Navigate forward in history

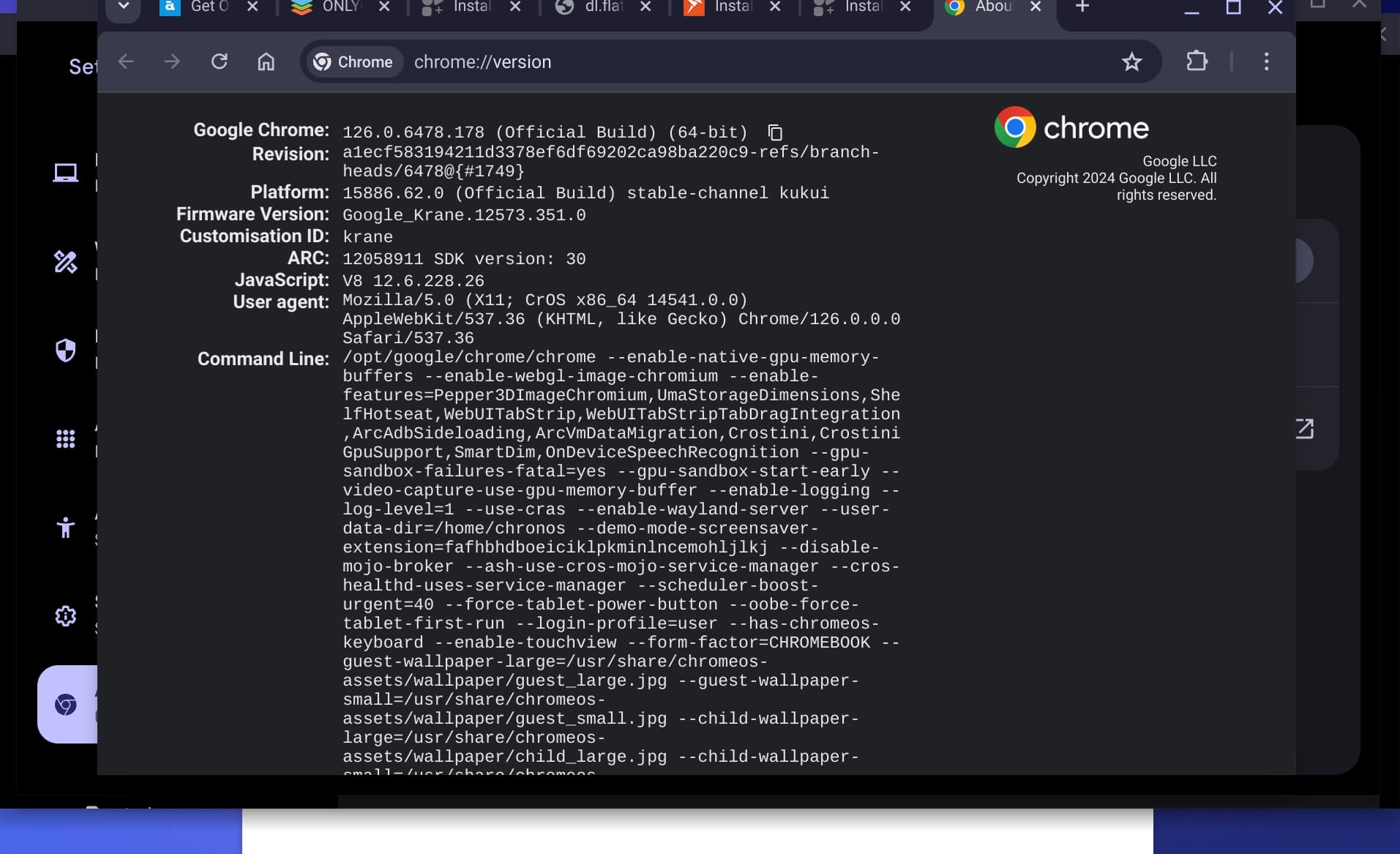[x=172, y=61]
